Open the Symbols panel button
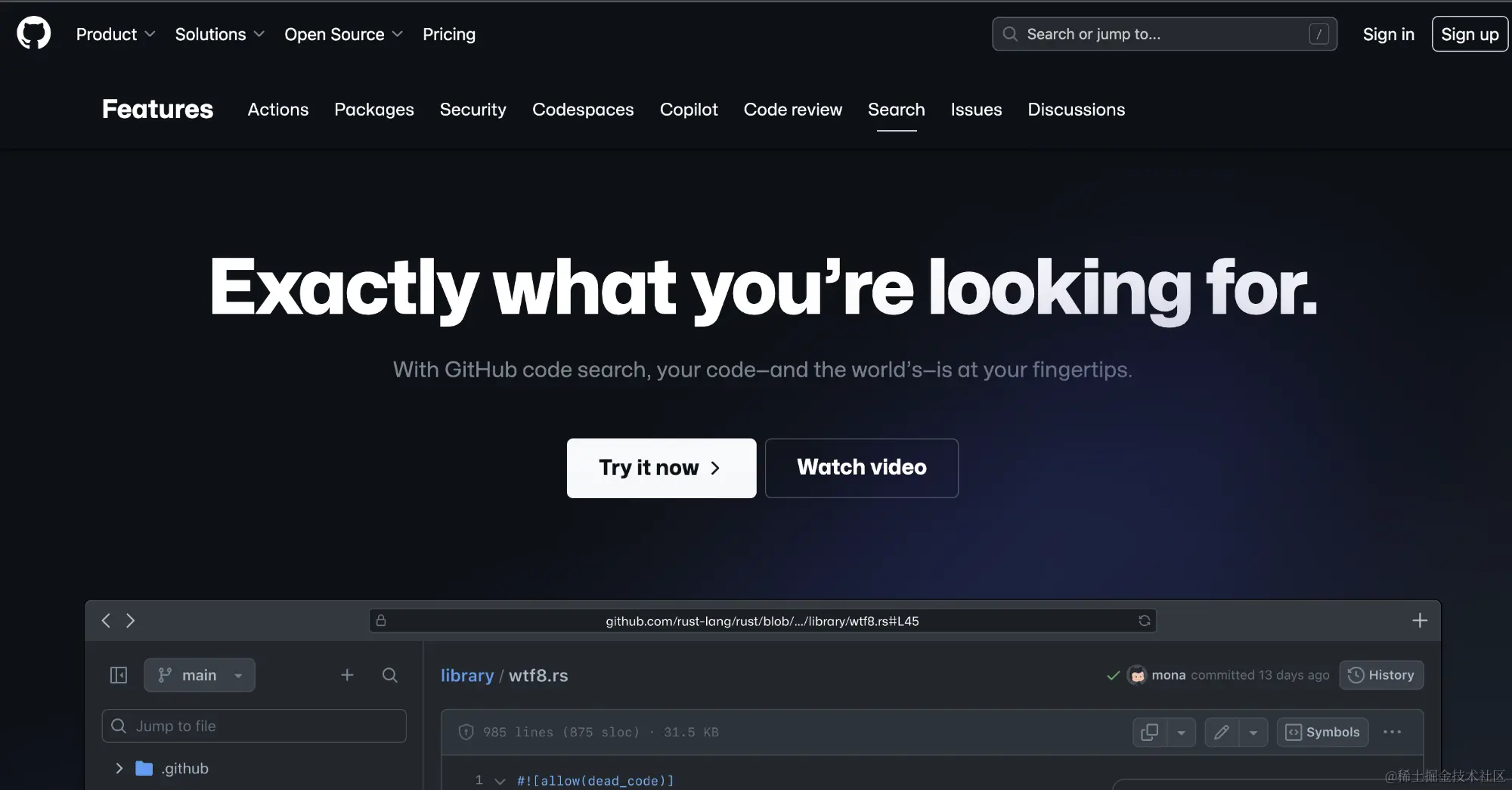This screenshot has width=1512, height=790. (x=1322, y=732)
